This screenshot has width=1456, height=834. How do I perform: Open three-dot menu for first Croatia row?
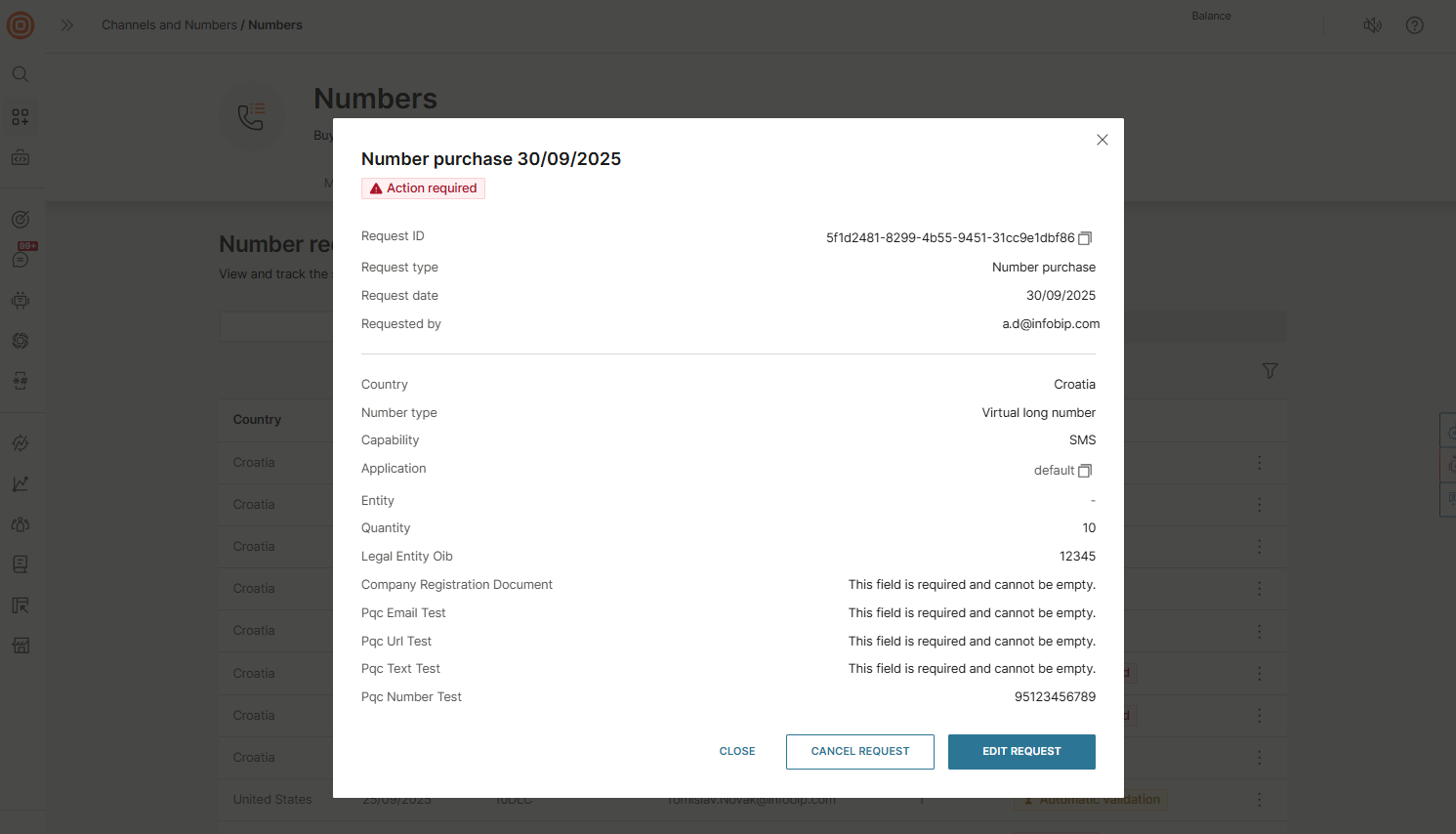point(1259,463)
